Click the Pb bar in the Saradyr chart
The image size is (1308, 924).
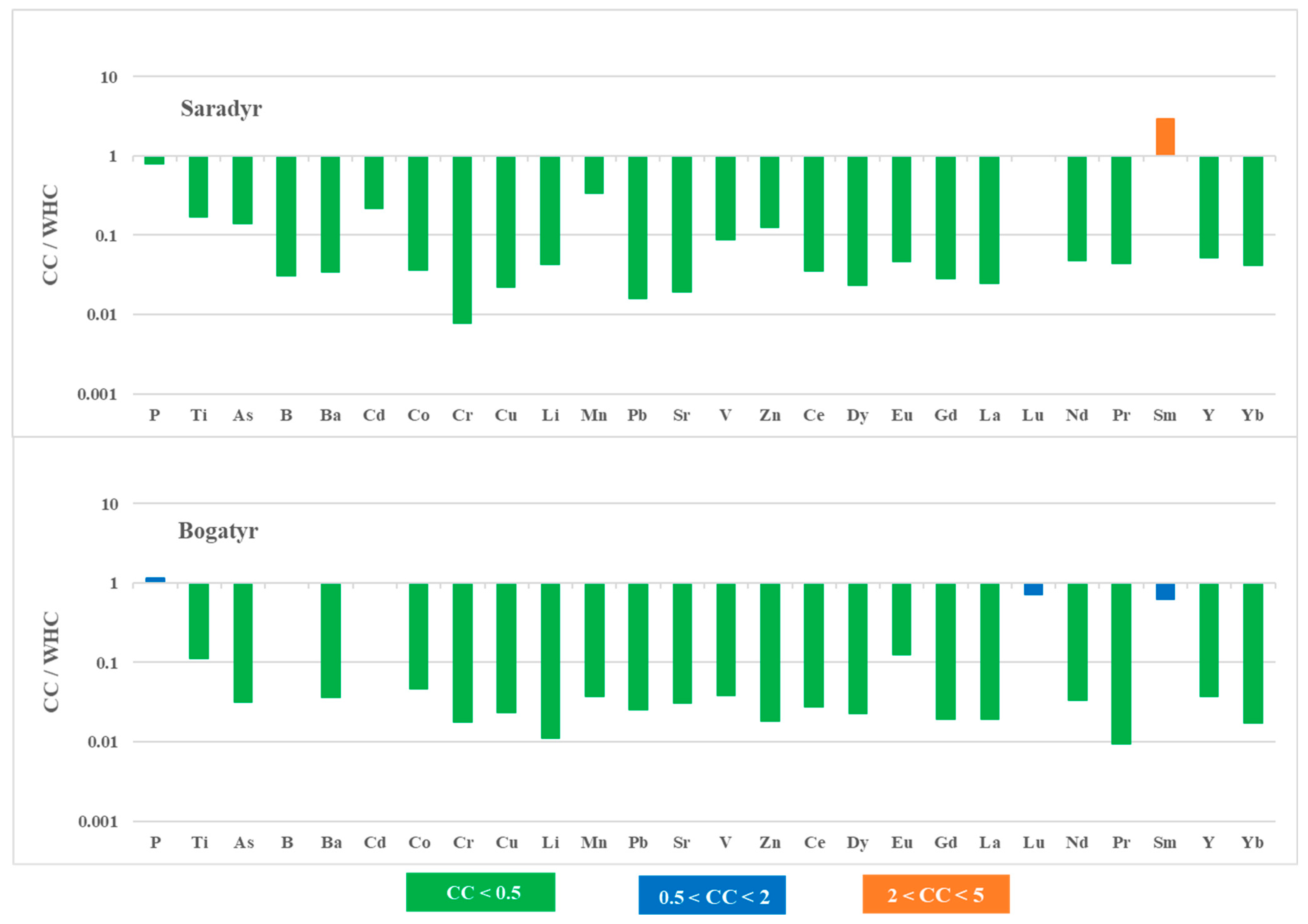tap(637, 227)
